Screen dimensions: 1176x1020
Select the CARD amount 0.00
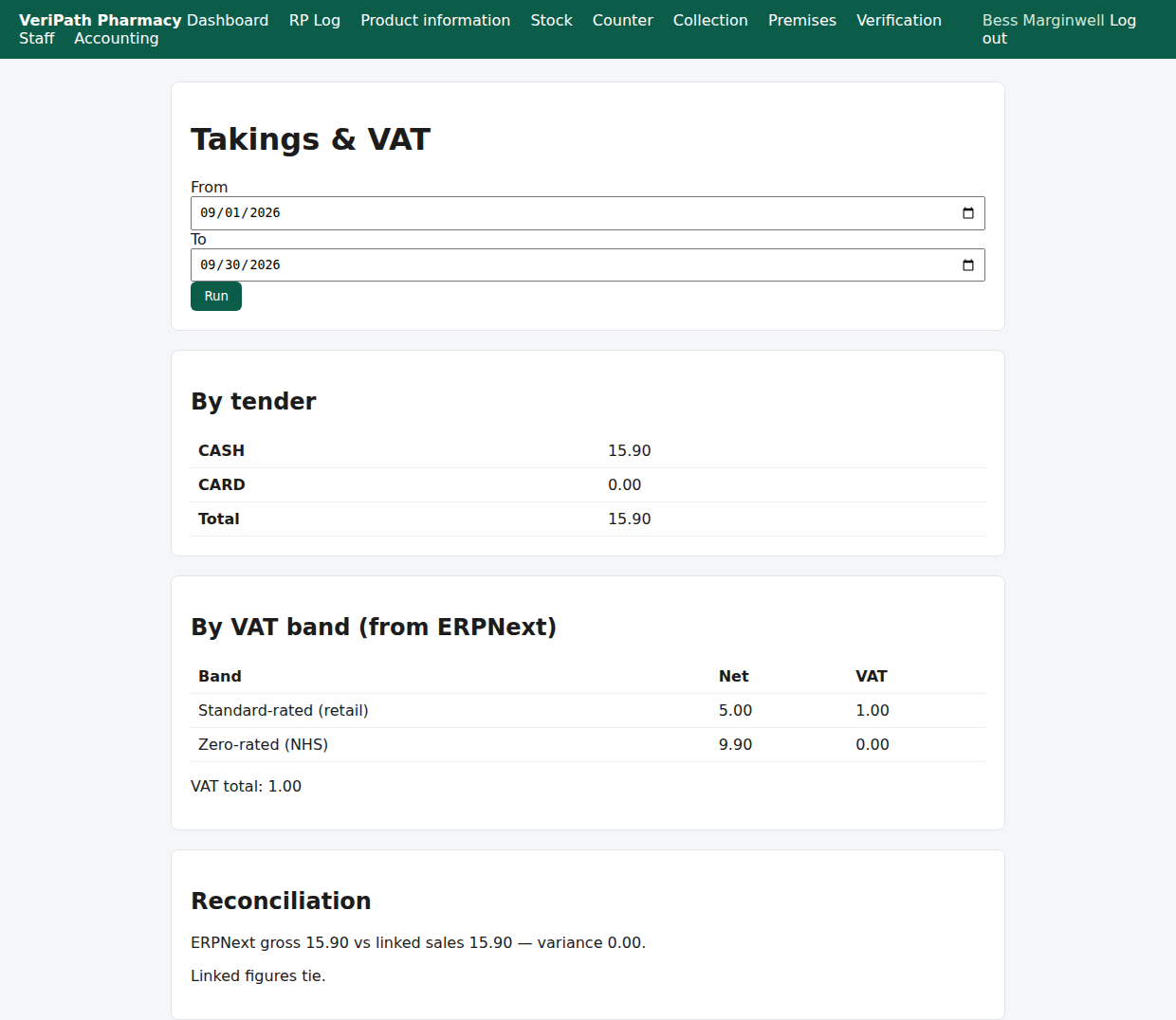625,485
